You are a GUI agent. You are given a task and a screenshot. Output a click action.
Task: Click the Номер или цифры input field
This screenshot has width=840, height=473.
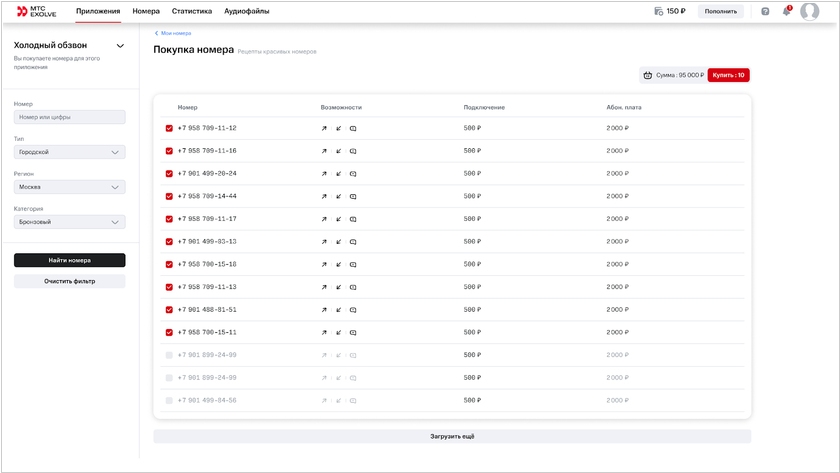tap(69, 117)
